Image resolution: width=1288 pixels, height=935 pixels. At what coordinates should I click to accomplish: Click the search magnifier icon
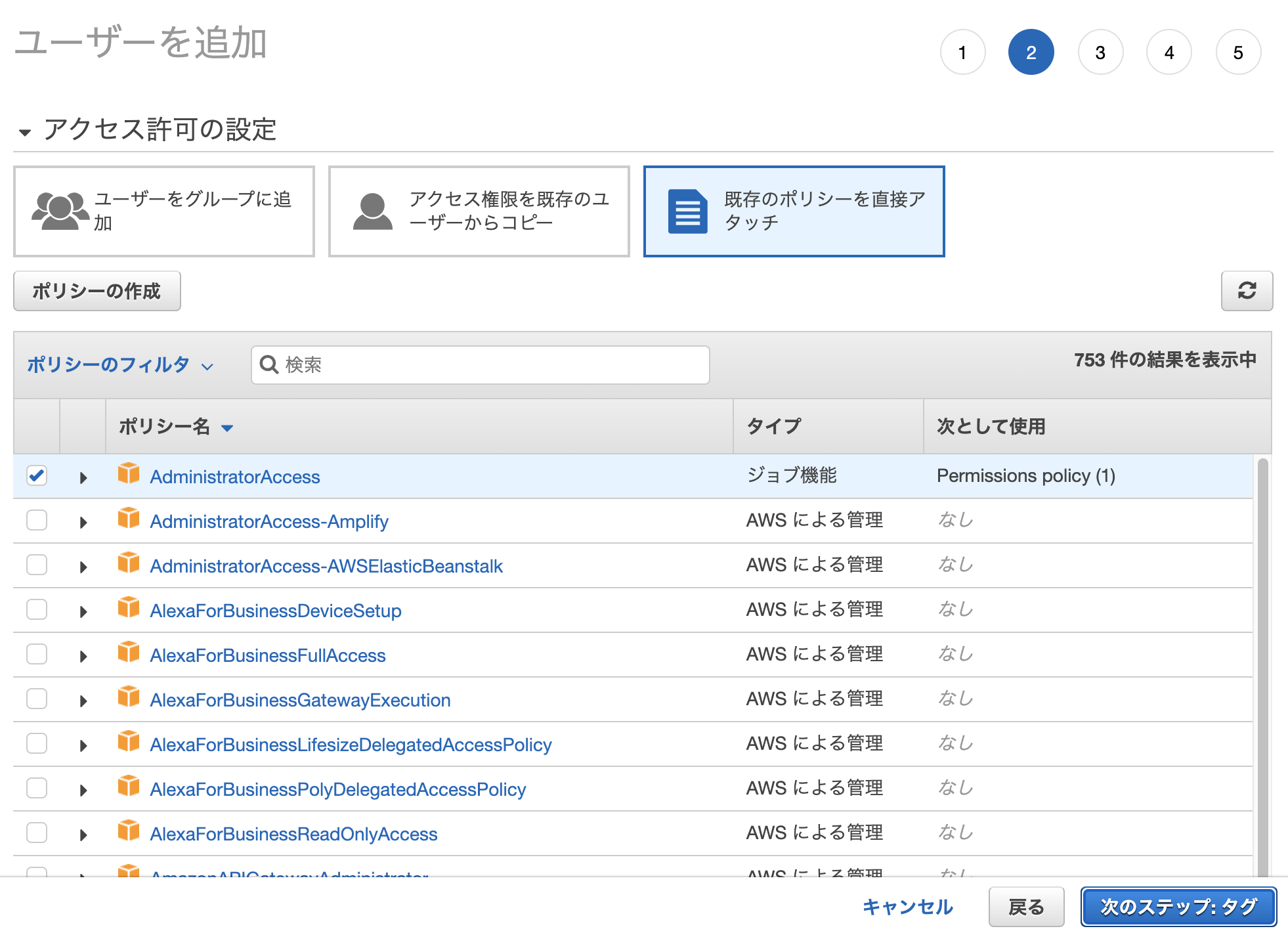pyautogui.click(x=269, y=364)
